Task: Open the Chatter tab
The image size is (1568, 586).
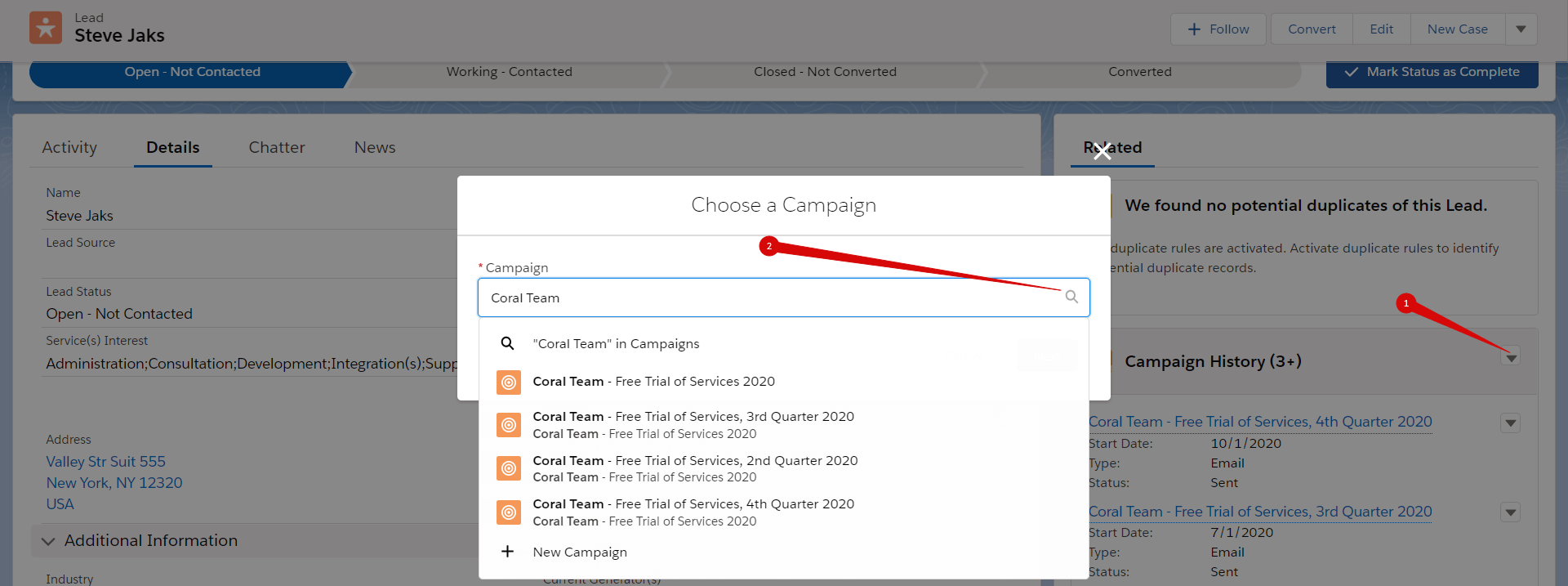Action: [x=277, y=148]
